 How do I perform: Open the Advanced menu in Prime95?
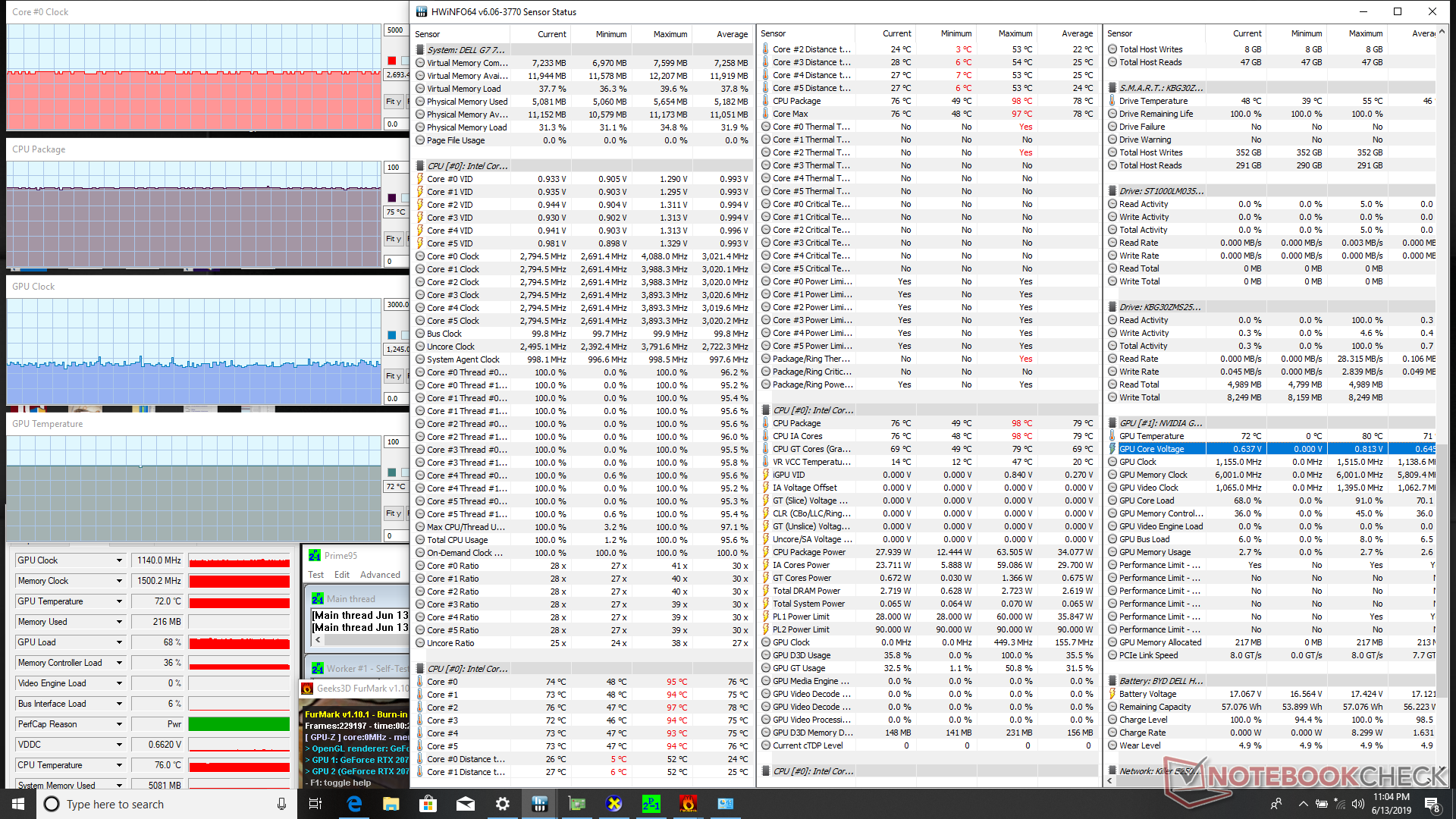[x=379, y=575]
